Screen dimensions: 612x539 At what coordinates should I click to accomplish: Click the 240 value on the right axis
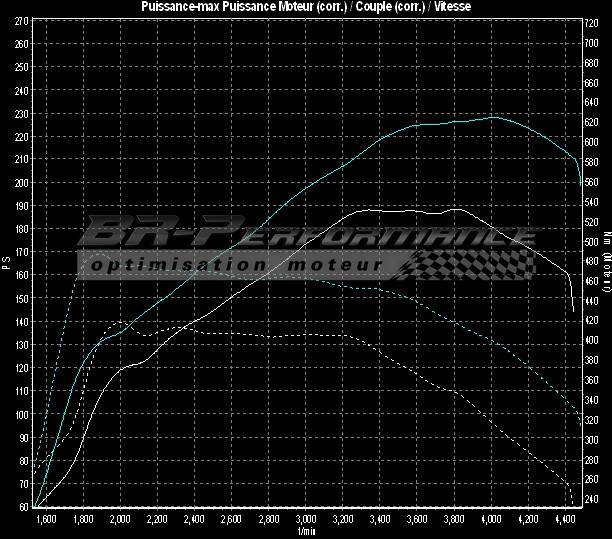(x=591, y=498)
